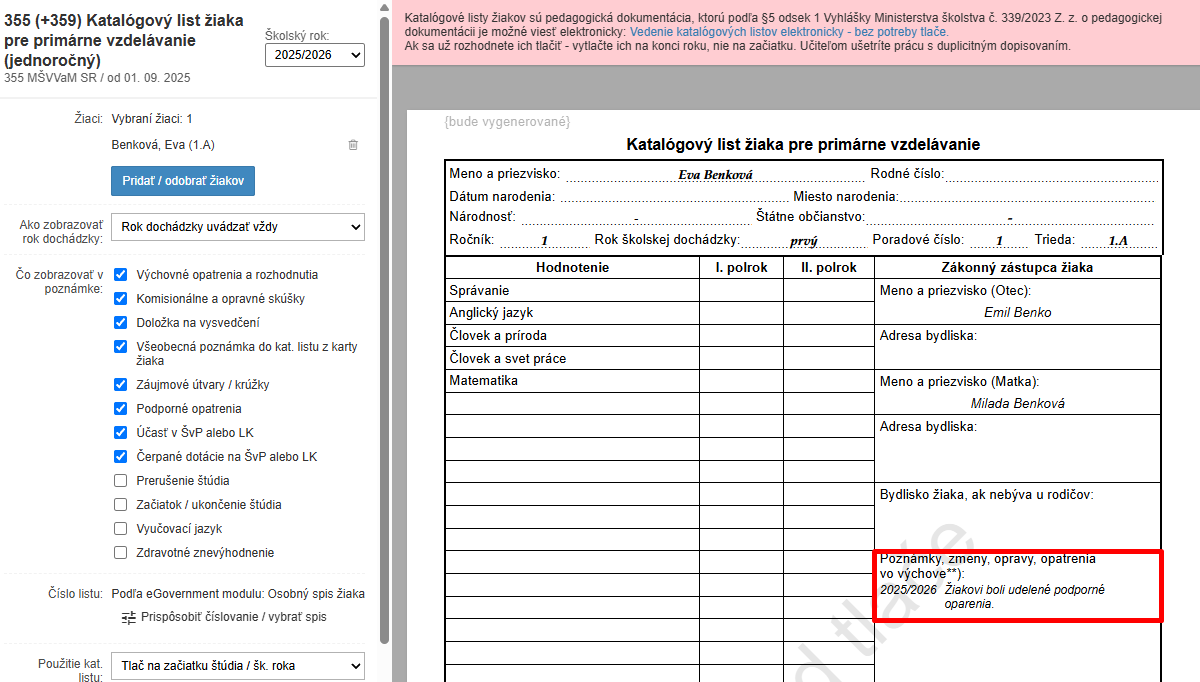Click Hodnotenie column header

click(572, 267)
